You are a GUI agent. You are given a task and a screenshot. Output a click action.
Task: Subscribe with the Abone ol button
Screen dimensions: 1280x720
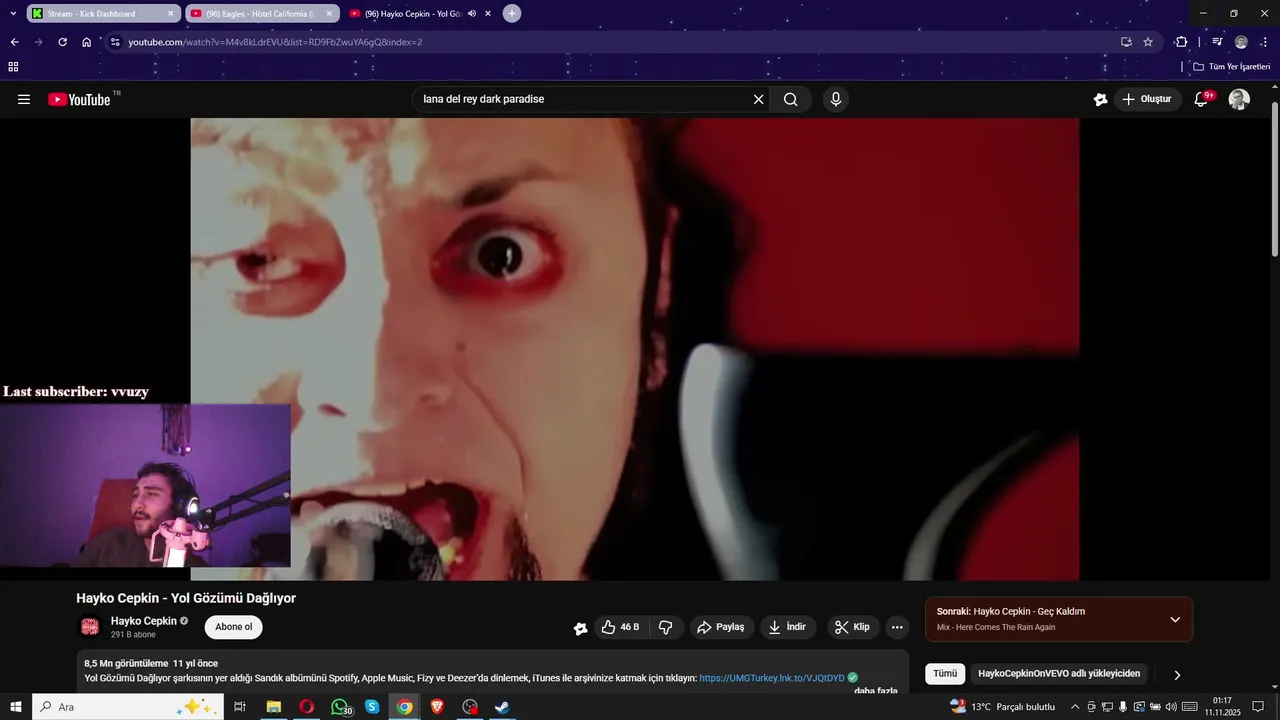[x=234, y=627]
